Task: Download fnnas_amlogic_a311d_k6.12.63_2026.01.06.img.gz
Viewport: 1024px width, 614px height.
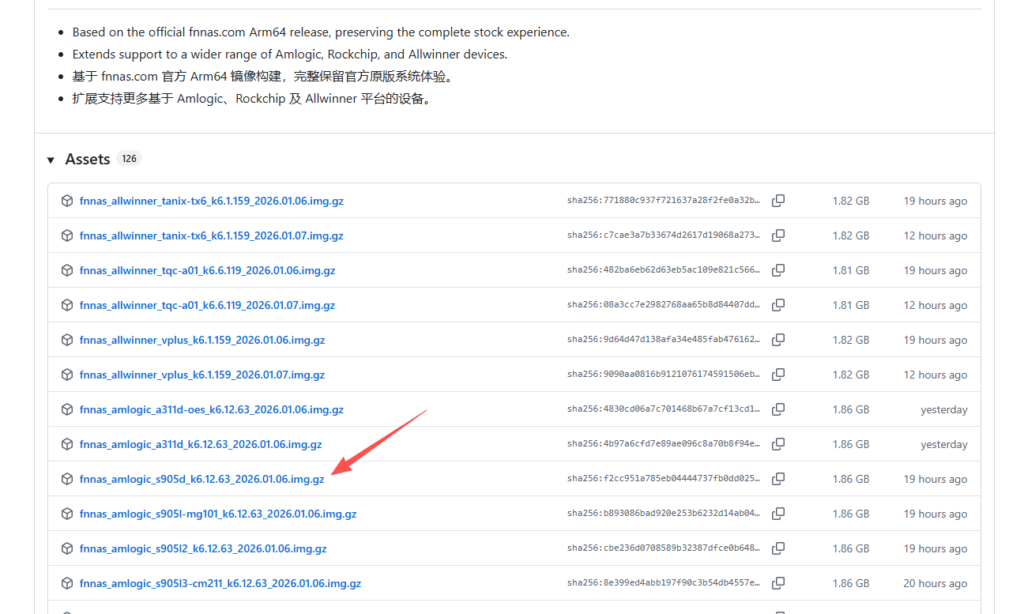Action: [x=200, y=444]
